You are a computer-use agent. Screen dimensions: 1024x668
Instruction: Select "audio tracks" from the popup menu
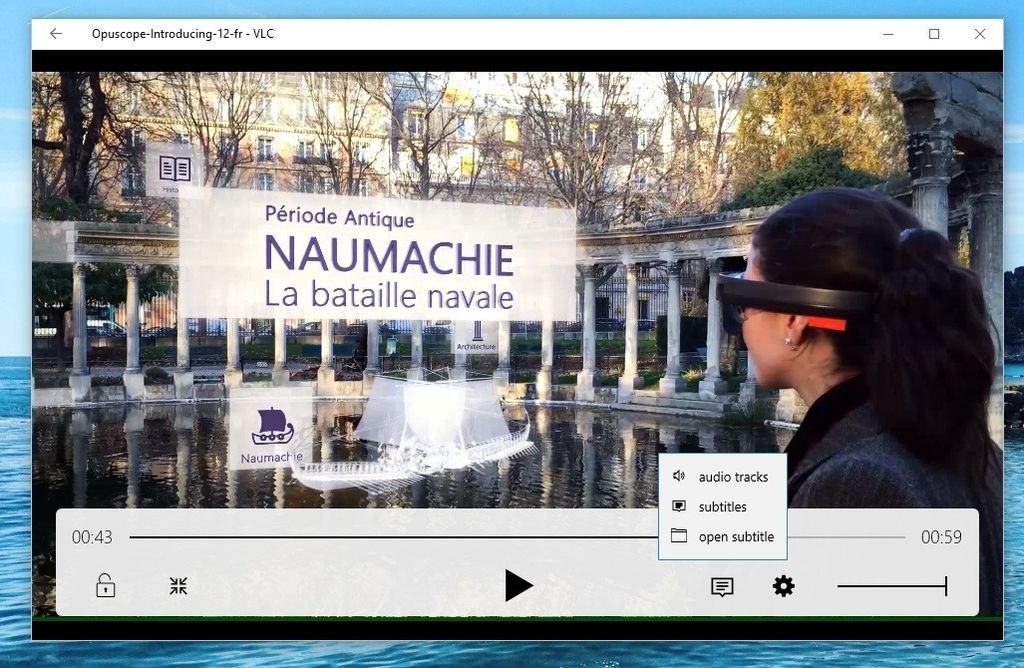click(732, 477)
